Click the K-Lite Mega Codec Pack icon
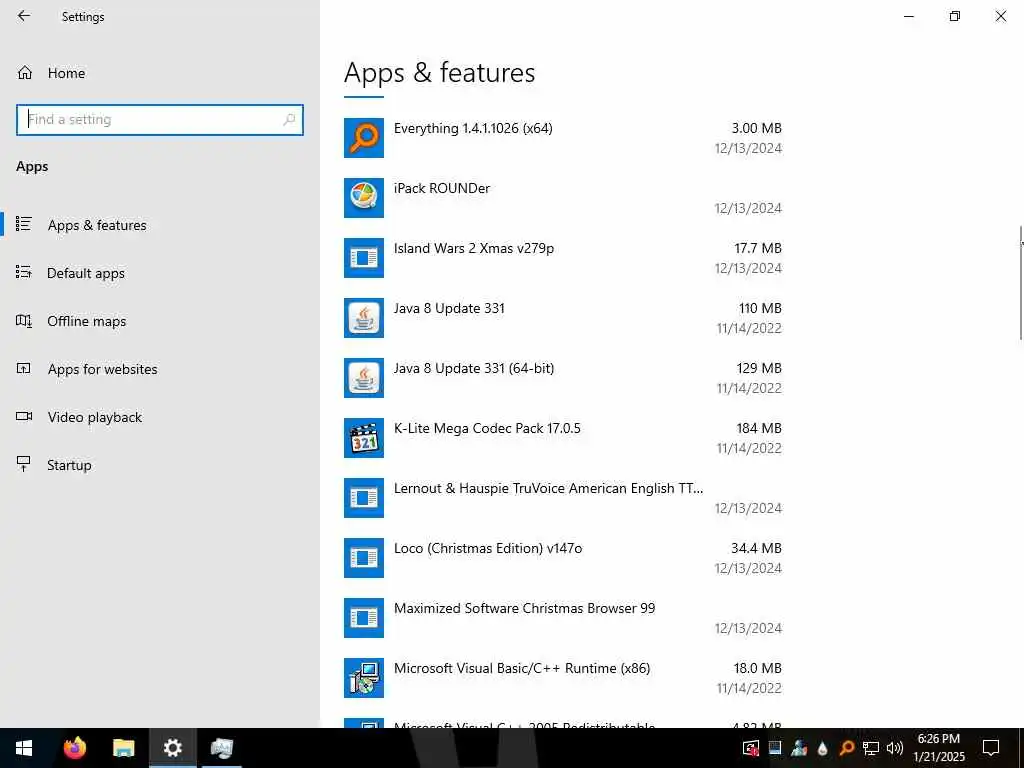Viewport: 1024px width, 768px height. point(364,438)
